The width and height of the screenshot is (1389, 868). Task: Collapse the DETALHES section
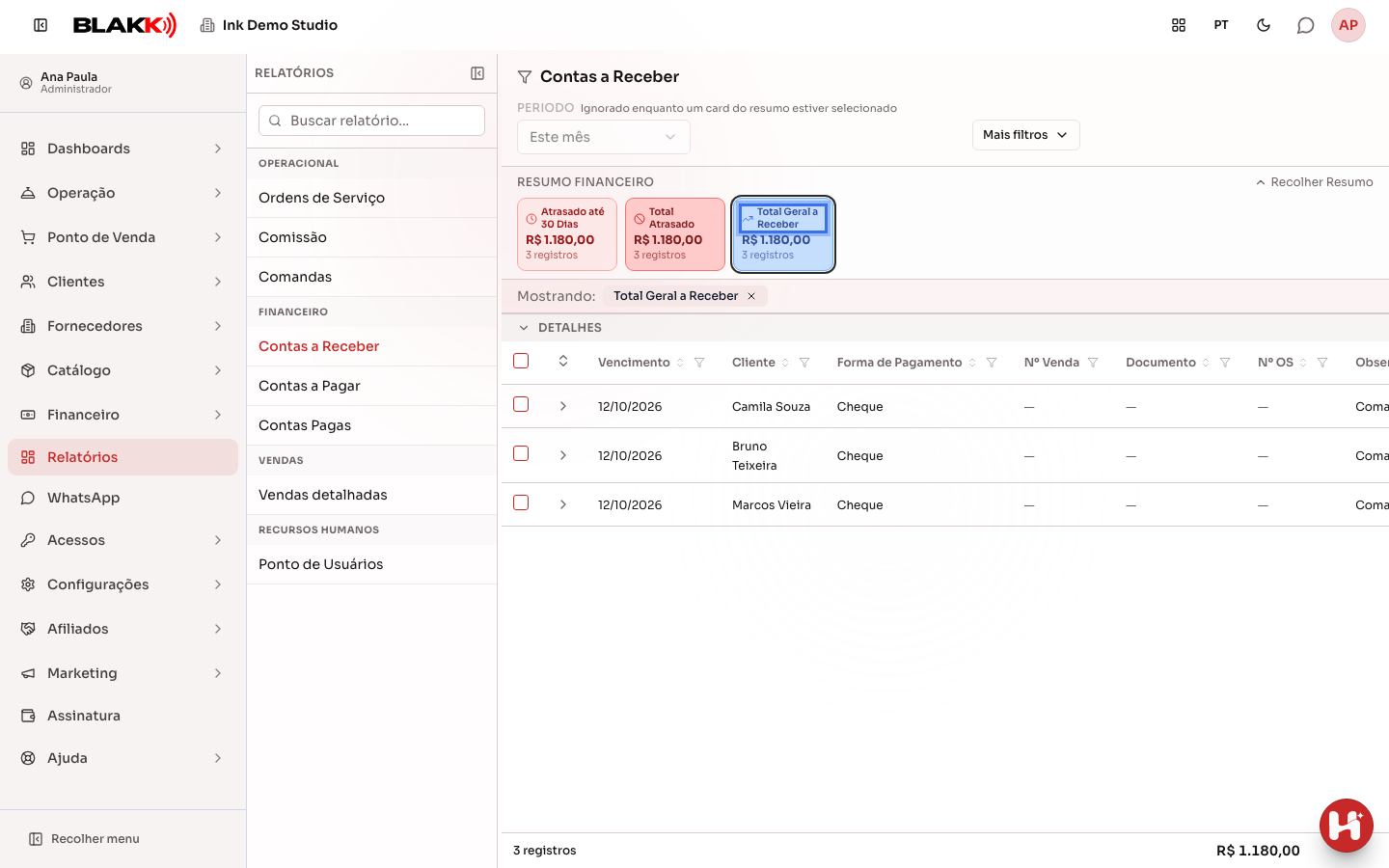tap(524, 328)
